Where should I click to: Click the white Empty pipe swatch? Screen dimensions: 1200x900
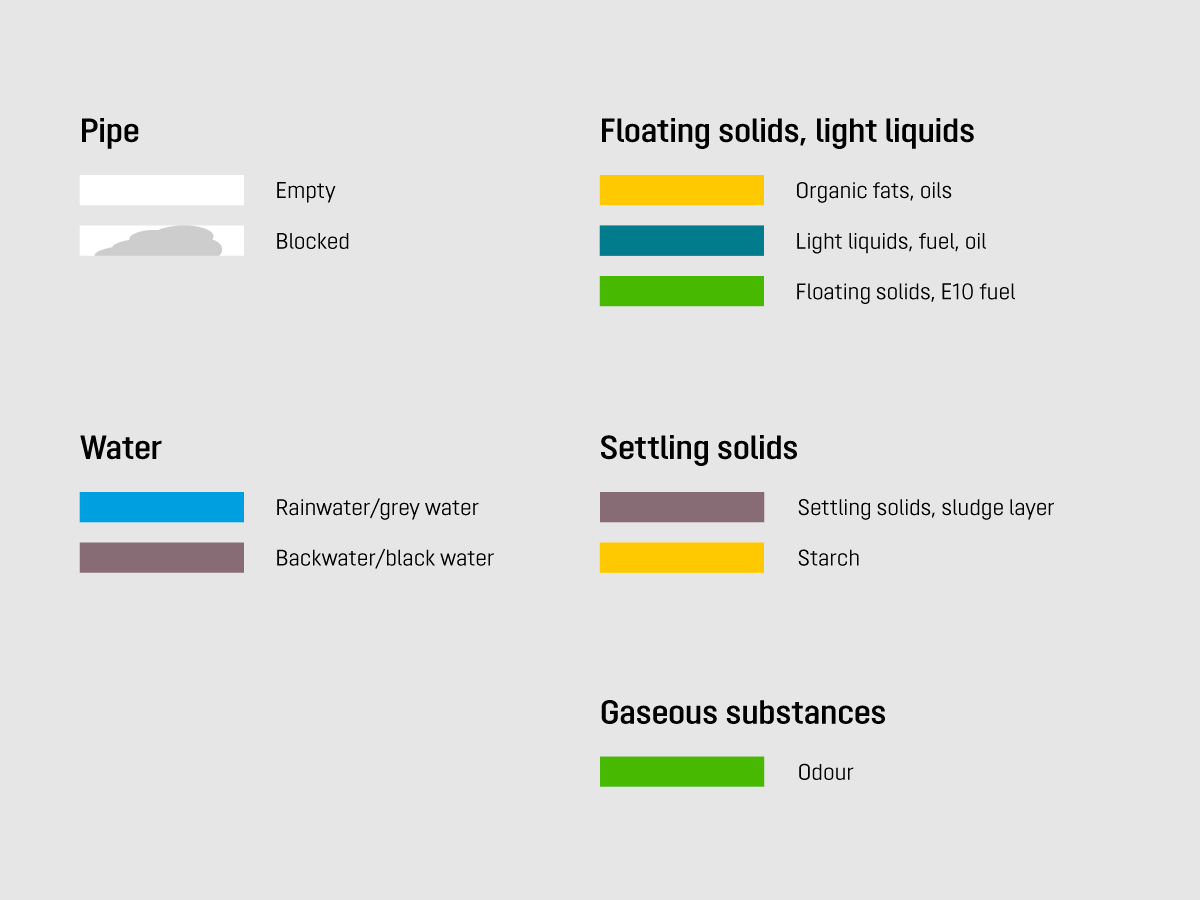[161, 190]
